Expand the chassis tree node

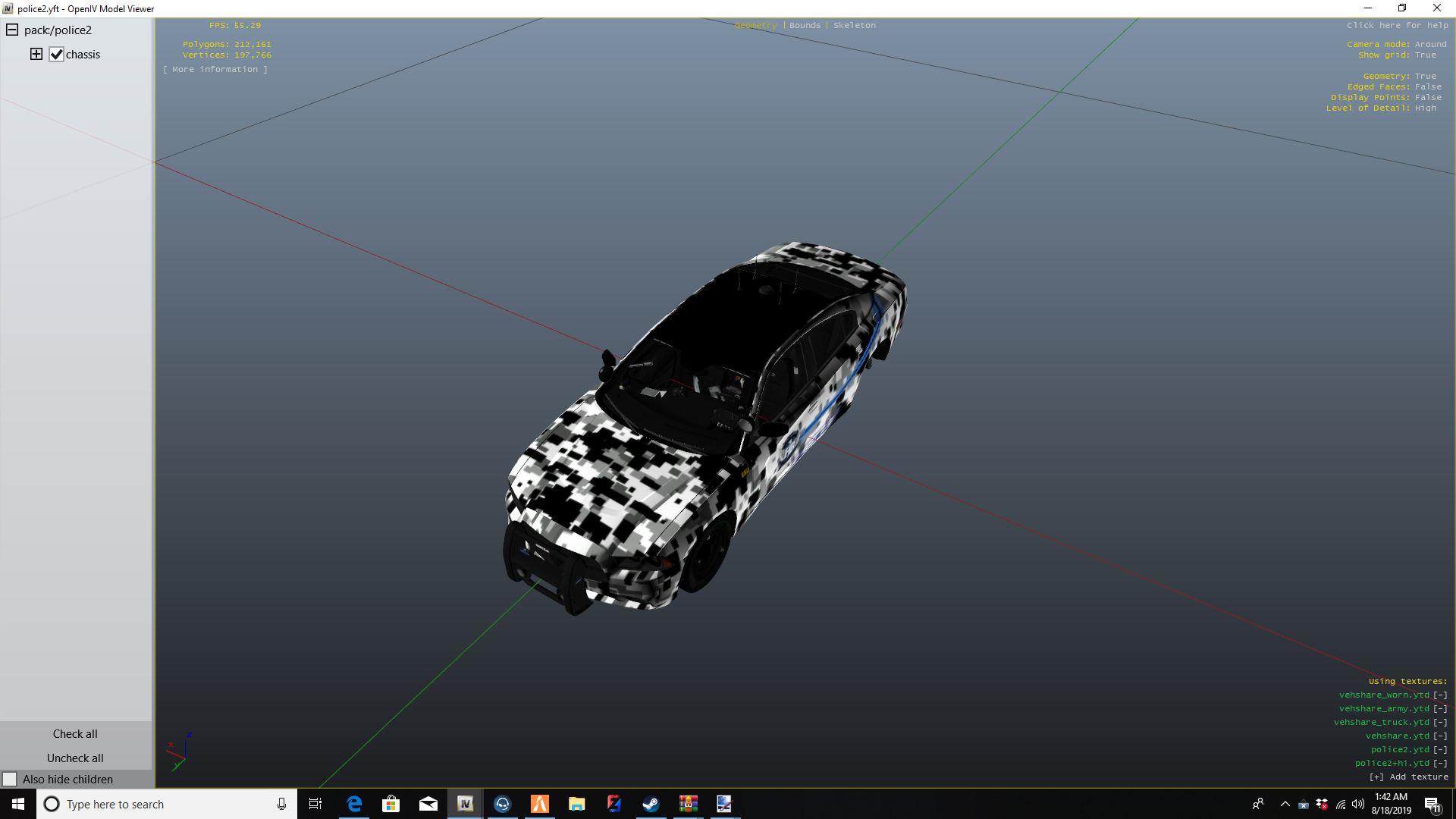(x=36, y=54)
